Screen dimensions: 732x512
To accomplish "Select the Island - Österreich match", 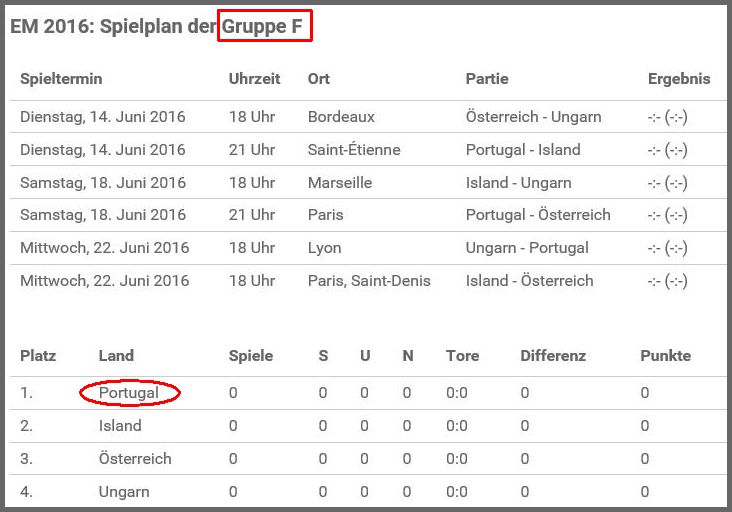I will [x=530, y=281].
